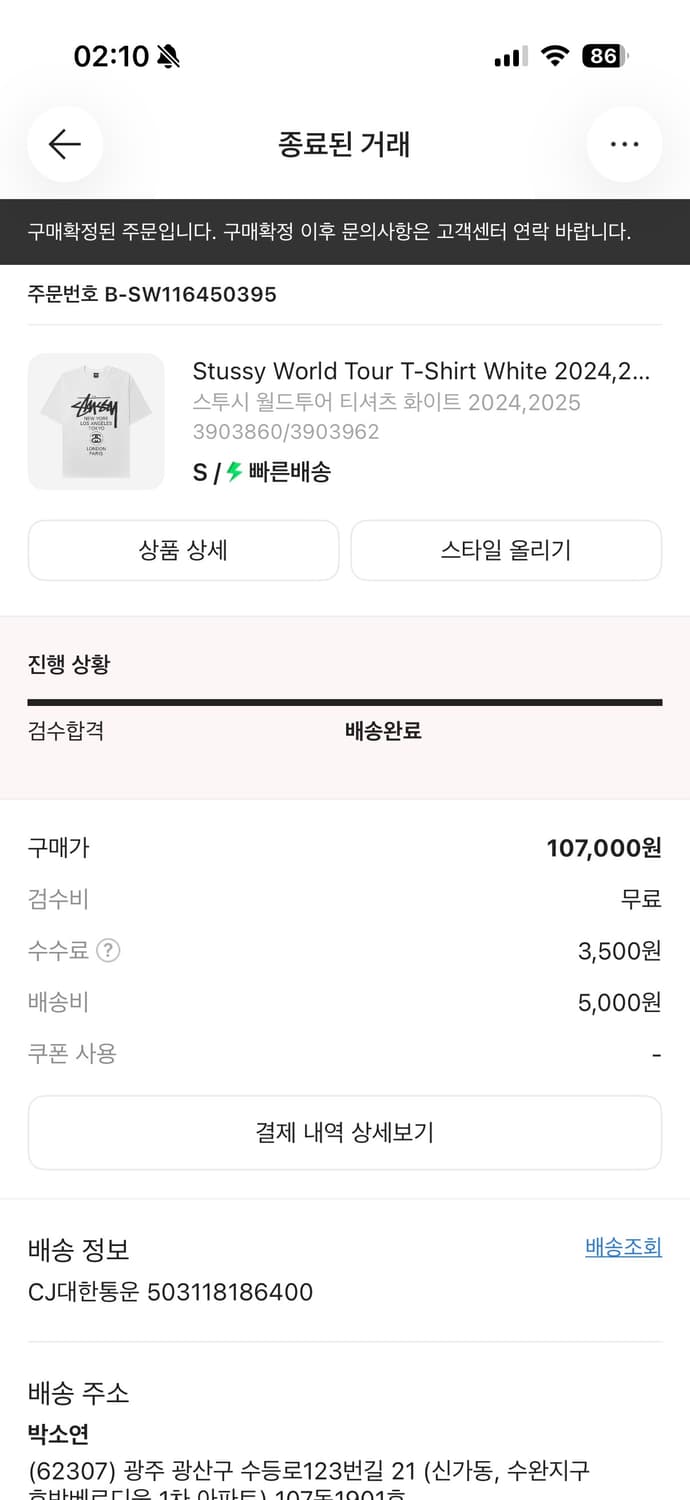Tap the question mark icon next to 수수료
The width and height of the screenshot is (690, 1500).
click(x=106, y=951)
